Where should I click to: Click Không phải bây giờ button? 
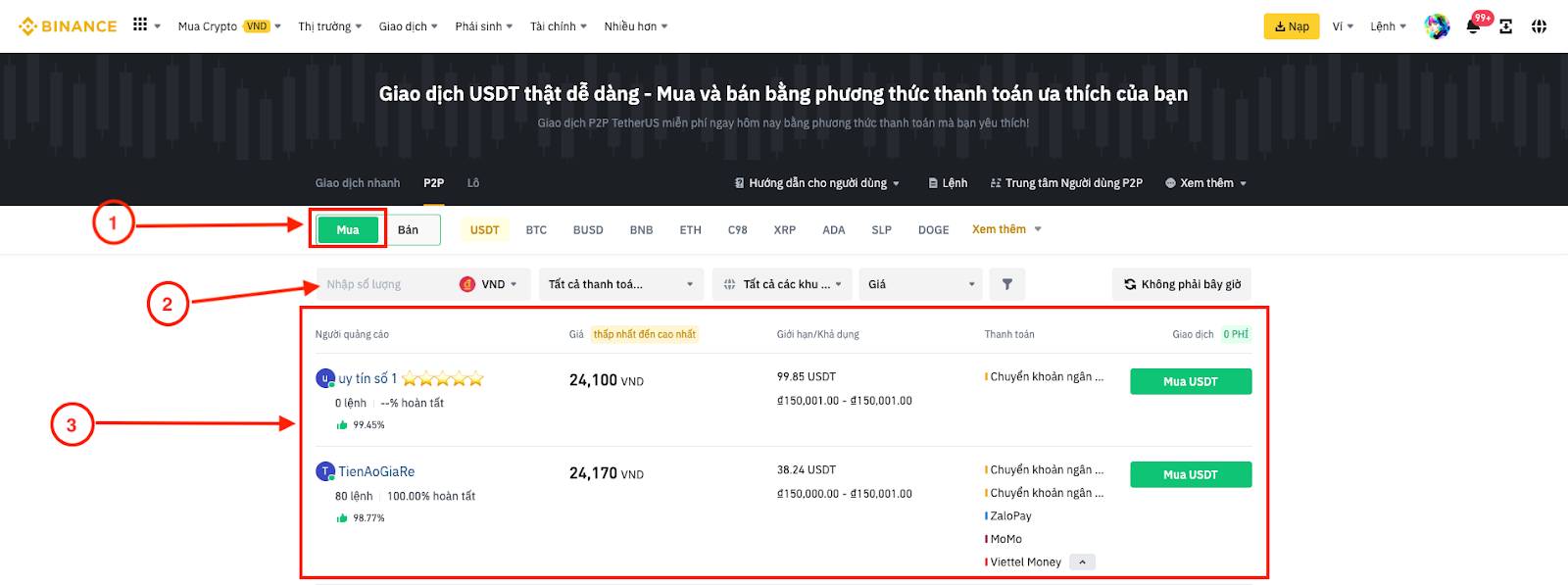(x=1182, y=284)
